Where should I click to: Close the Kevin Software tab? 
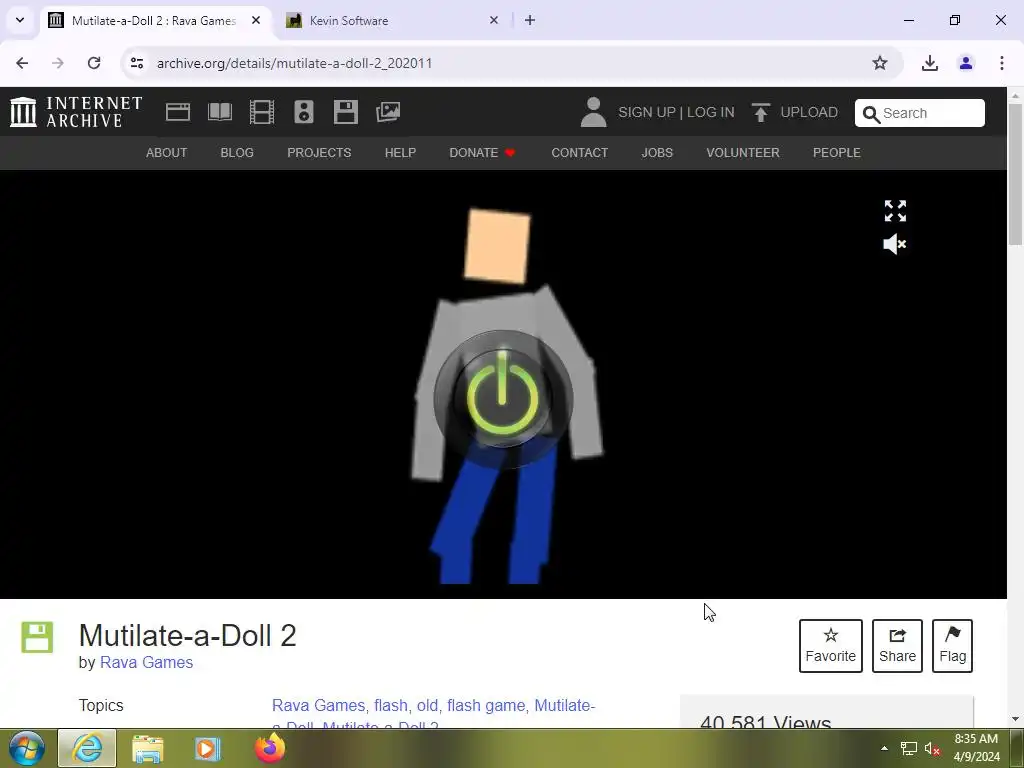(x=494, y=20)
